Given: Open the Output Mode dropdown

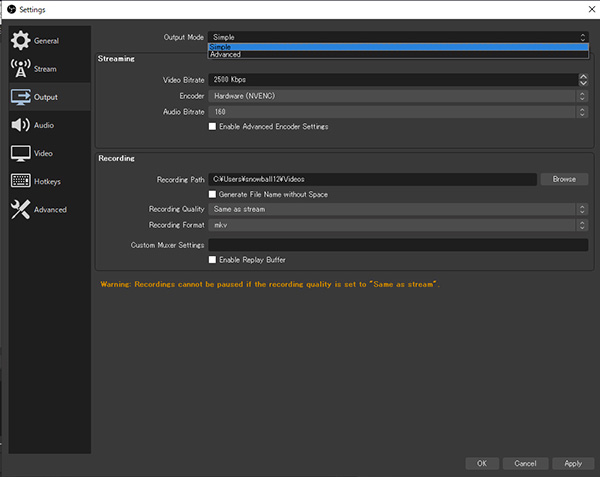Looking at the screenshot, I should [x=398, y=37].
